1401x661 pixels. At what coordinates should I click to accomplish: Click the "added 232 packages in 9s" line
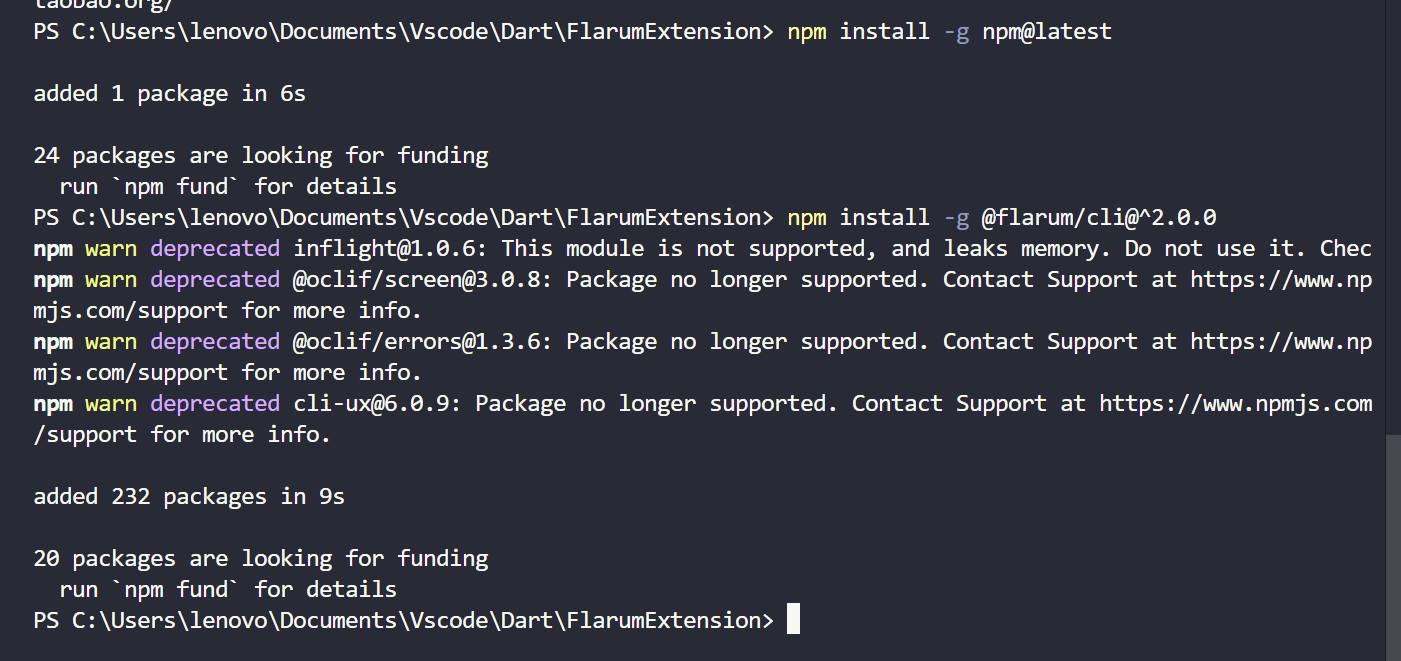coord(189,497)
